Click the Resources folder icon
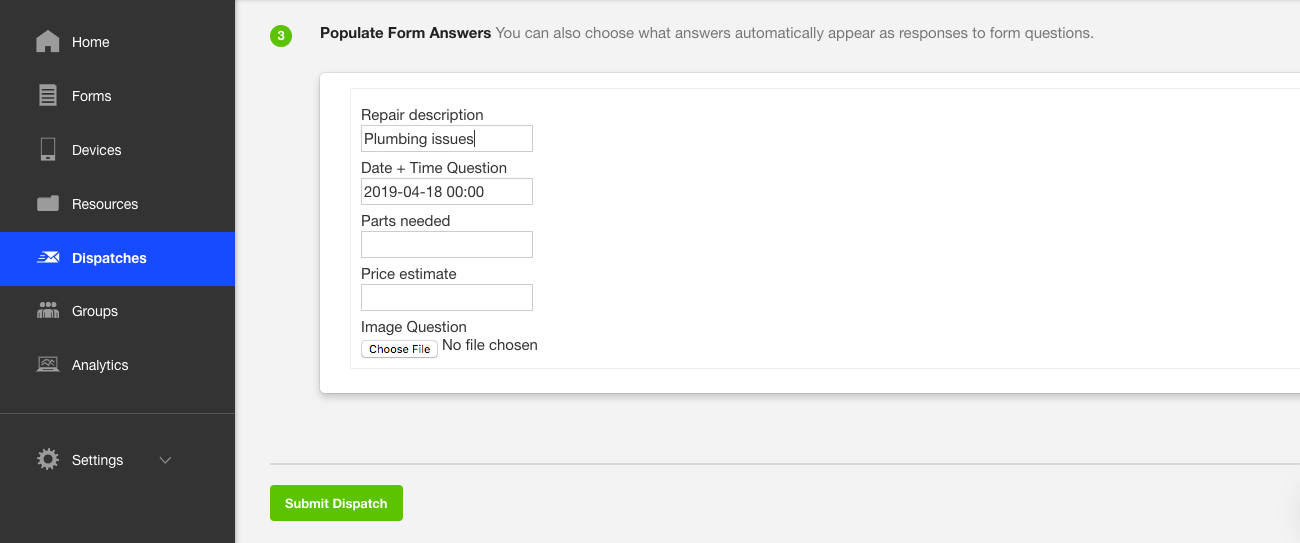This screenshot has width=1300, height=543. pyautogui.click(x=47, y=204)
